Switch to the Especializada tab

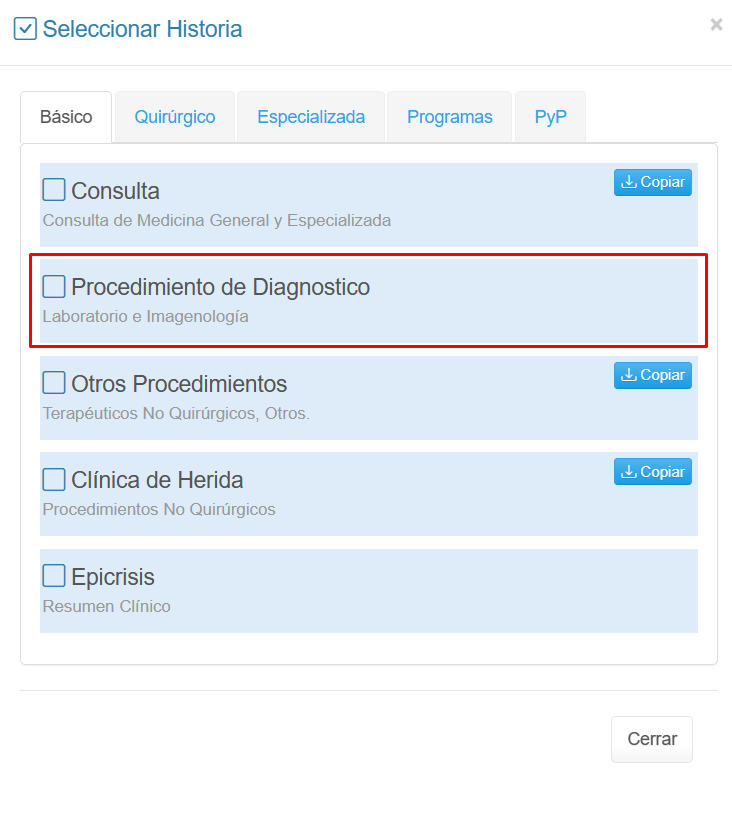pyautogui.click(x=311, y=117)
